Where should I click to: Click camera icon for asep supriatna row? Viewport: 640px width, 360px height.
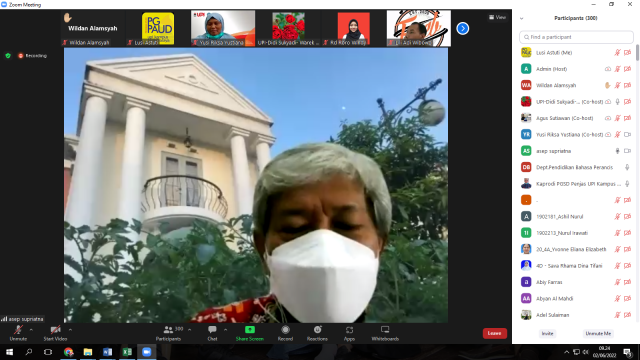627,151
